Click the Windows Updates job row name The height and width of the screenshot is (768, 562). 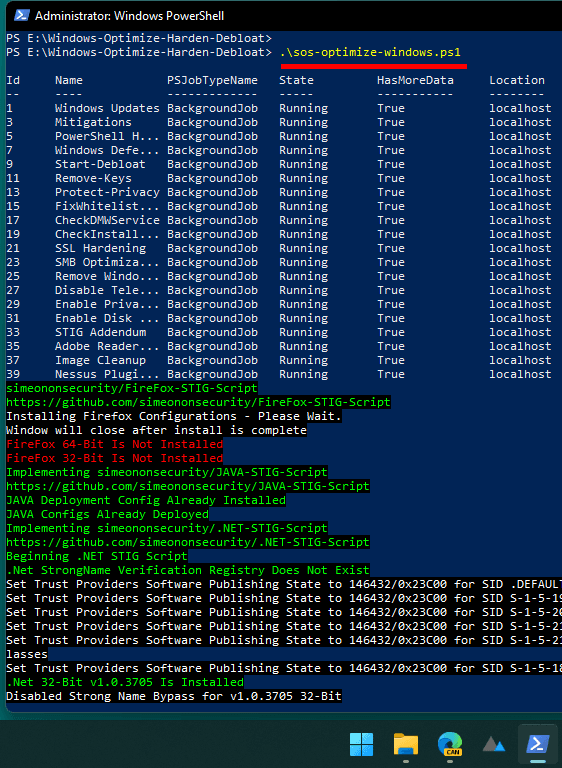coord(107,108)
